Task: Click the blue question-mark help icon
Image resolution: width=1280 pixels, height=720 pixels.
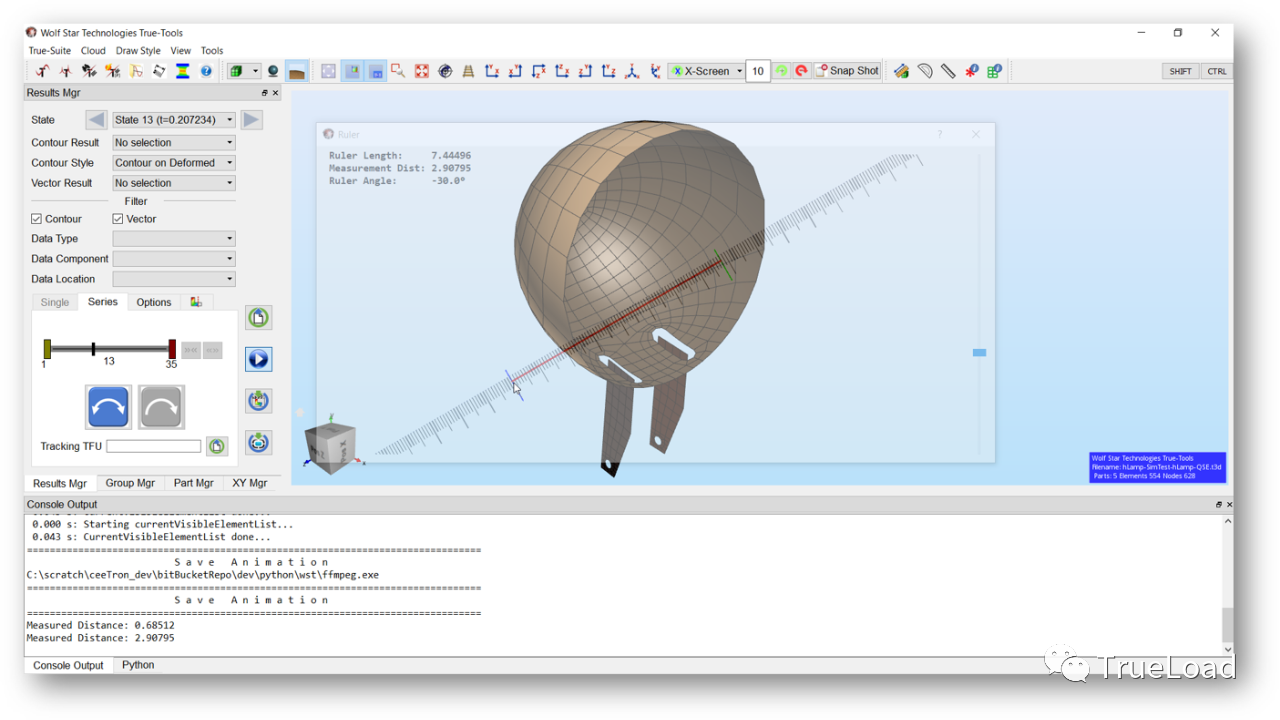Action: click(206, 71)
